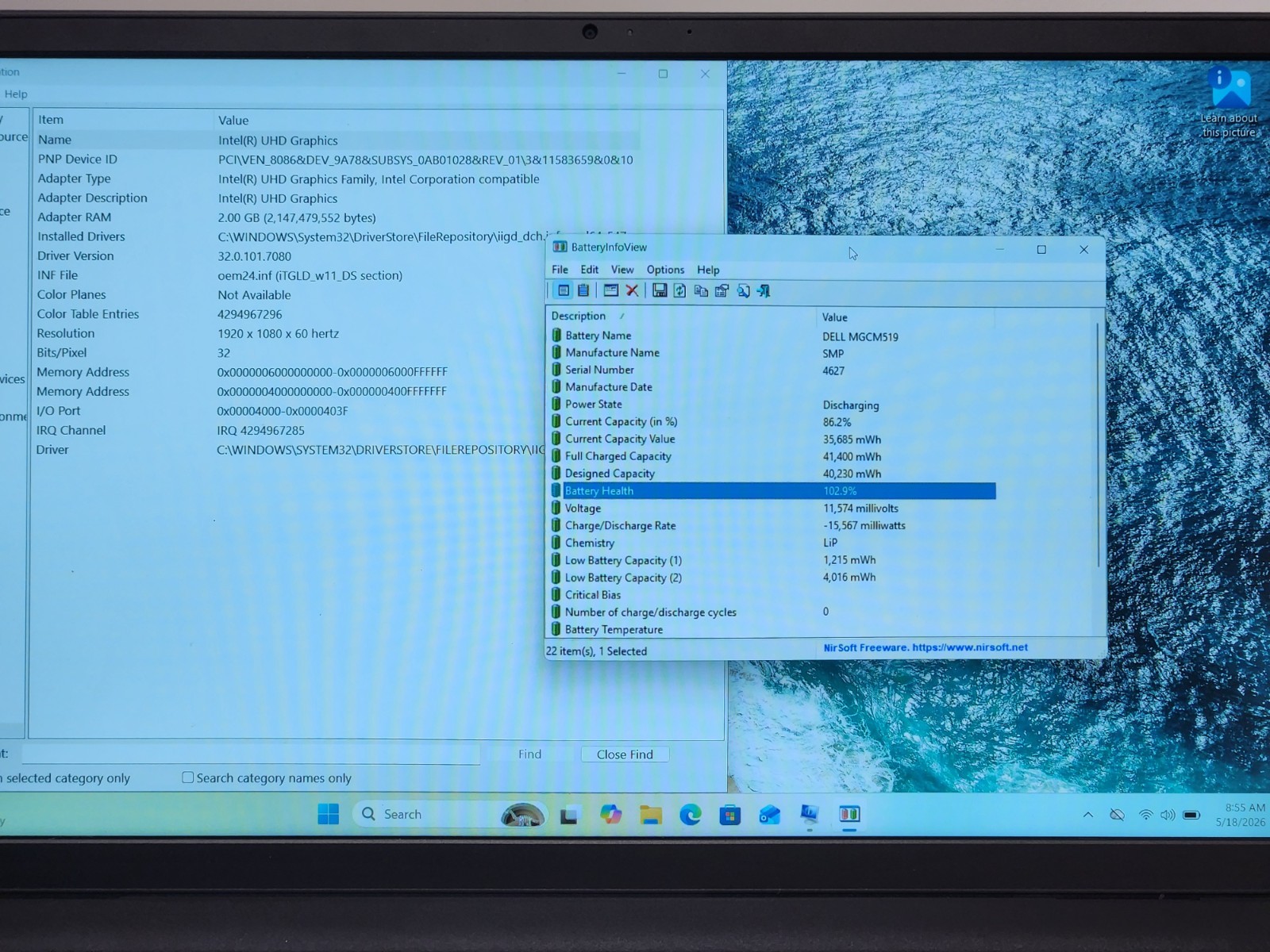The width and height of the screenshot is (1270, 952).
Task: Expand hidden system tray icons chevron
Action: point(1087,815)
